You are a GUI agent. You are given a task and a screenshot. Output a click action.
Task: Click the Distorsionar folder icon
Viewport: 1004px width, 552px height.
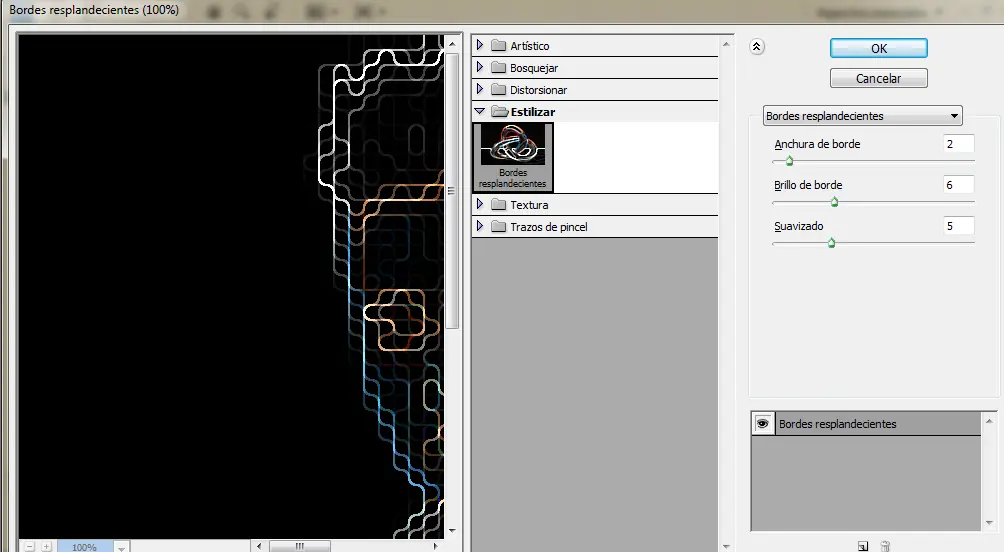(x=499, y=90)
